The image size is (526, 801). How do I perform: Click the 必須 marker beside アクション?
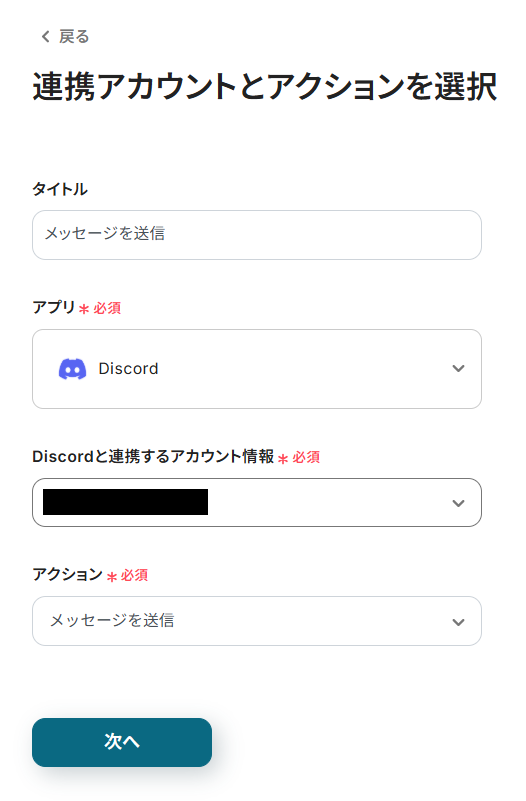pos(134,576)
